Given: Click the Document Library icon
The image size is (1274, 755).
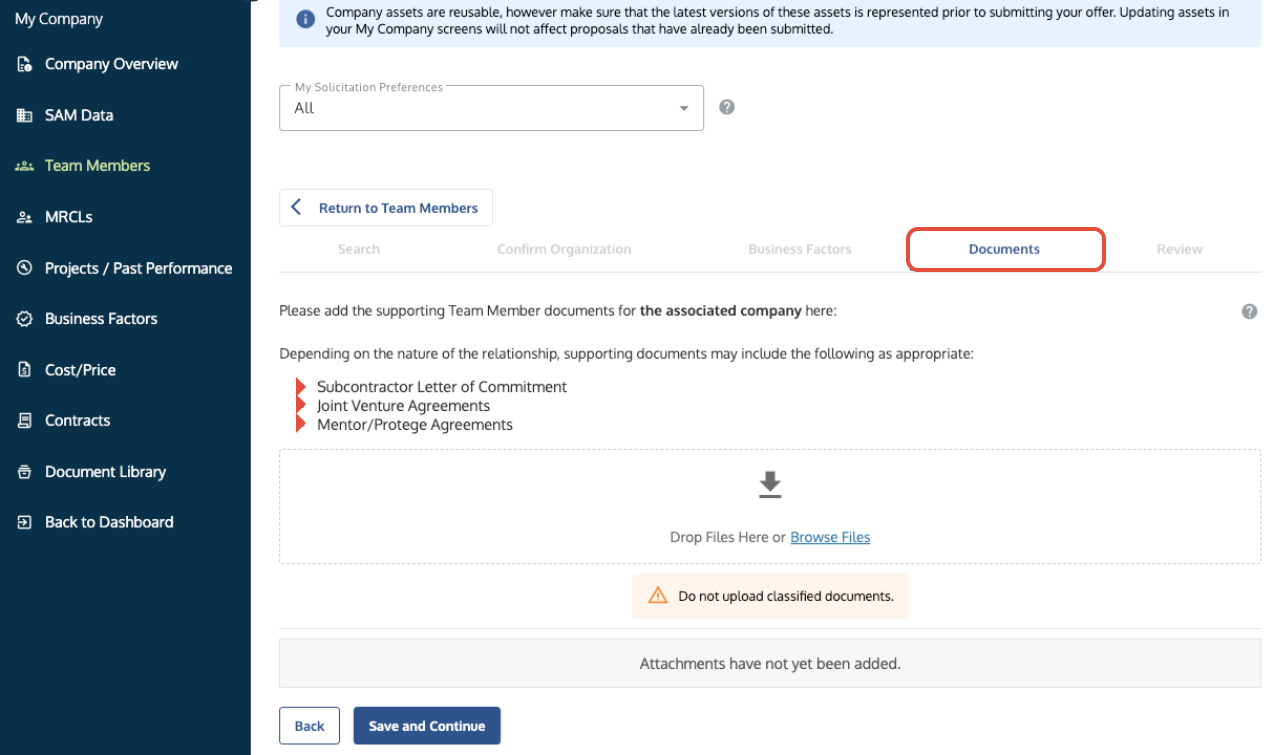Looking at the screenshot, I should 25,472.
